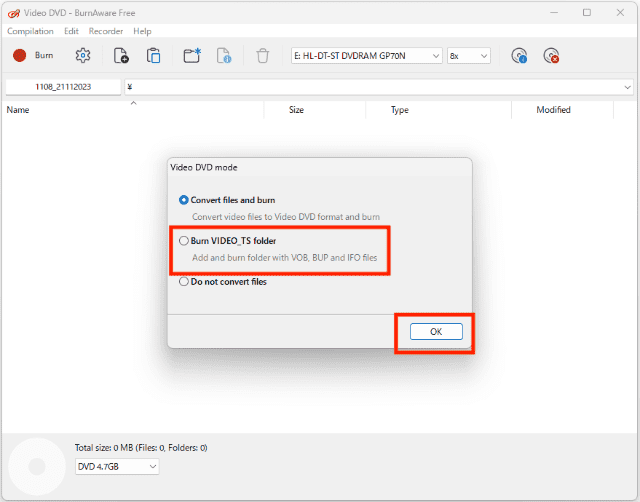Click the file properties info icon
Viewport: 640px width, 502px height.
click(x=224, y=56)
